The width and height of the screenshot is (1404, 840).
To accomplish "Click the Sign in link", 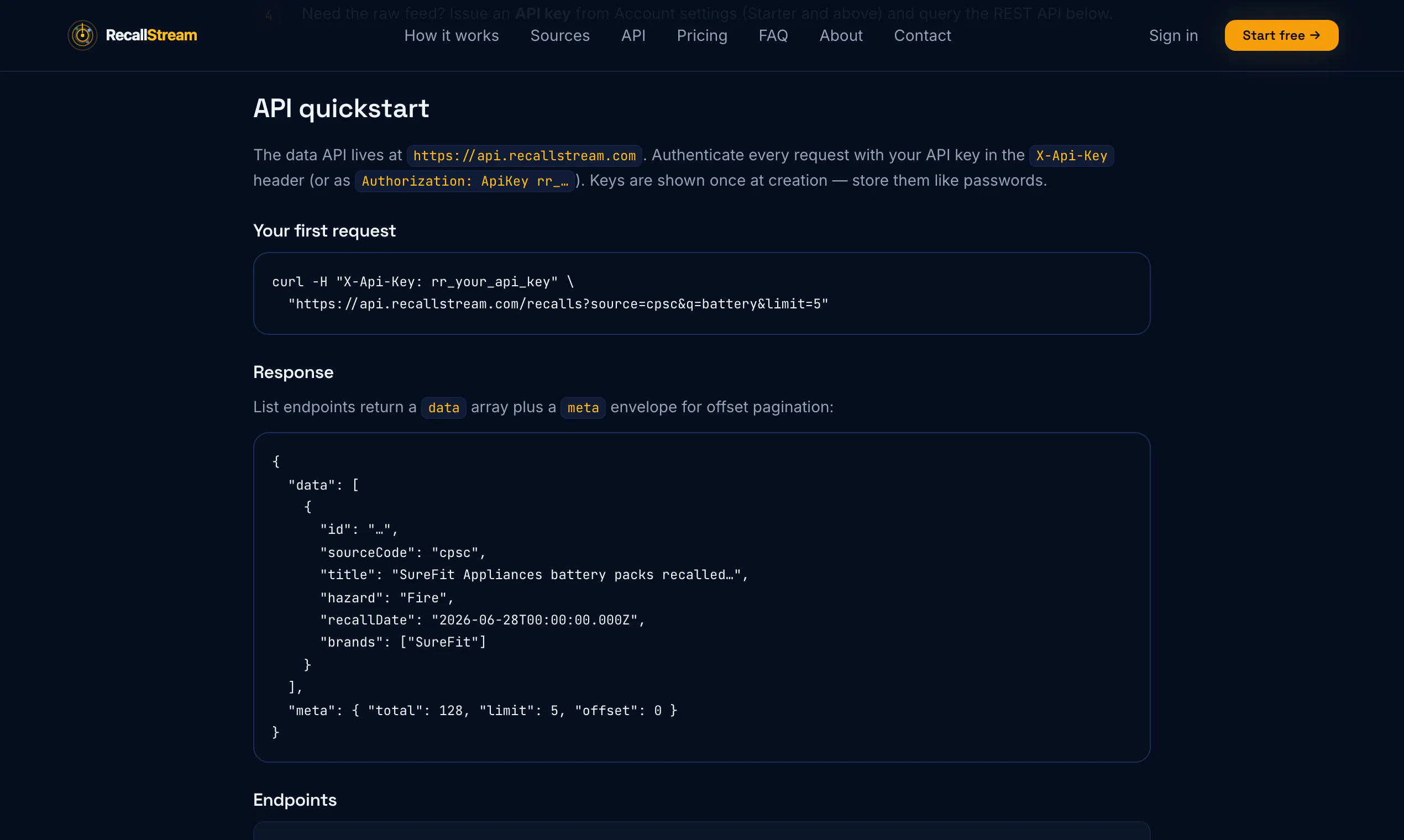I will [x=1173, y=36].
